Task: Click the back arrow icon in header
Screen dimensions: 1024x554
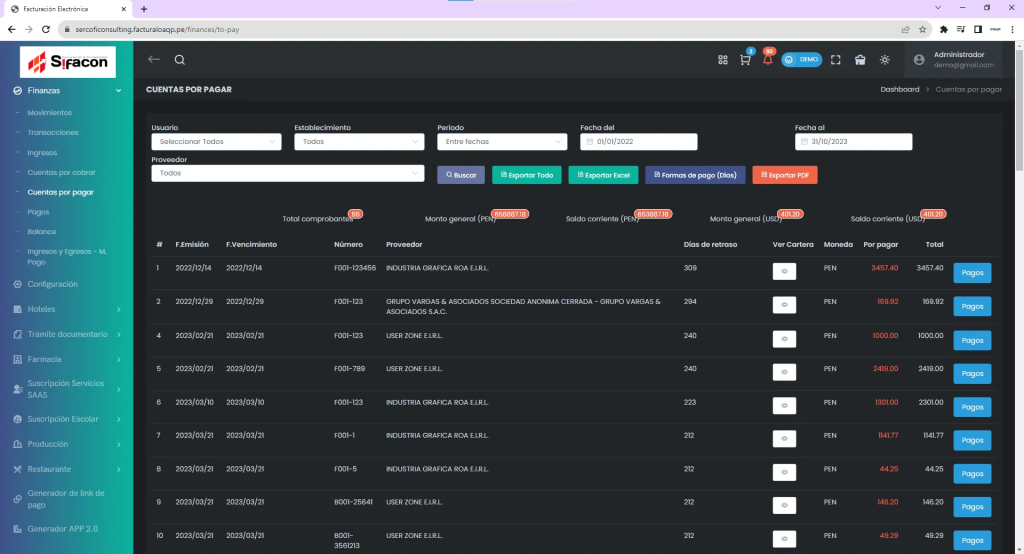Action: pyautogui.click(x=154, y=60)
